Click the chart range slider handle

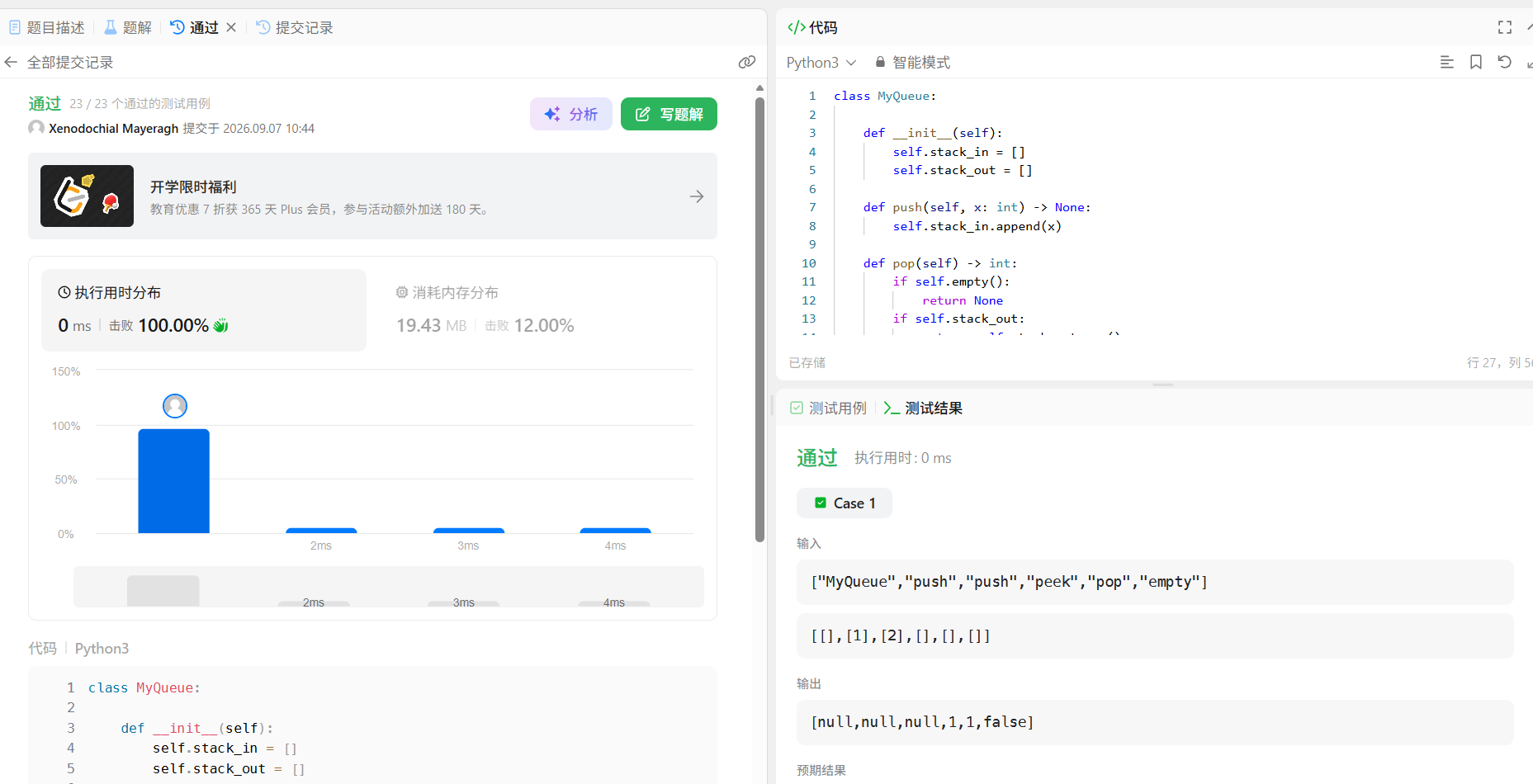click(x=163, y=591)
